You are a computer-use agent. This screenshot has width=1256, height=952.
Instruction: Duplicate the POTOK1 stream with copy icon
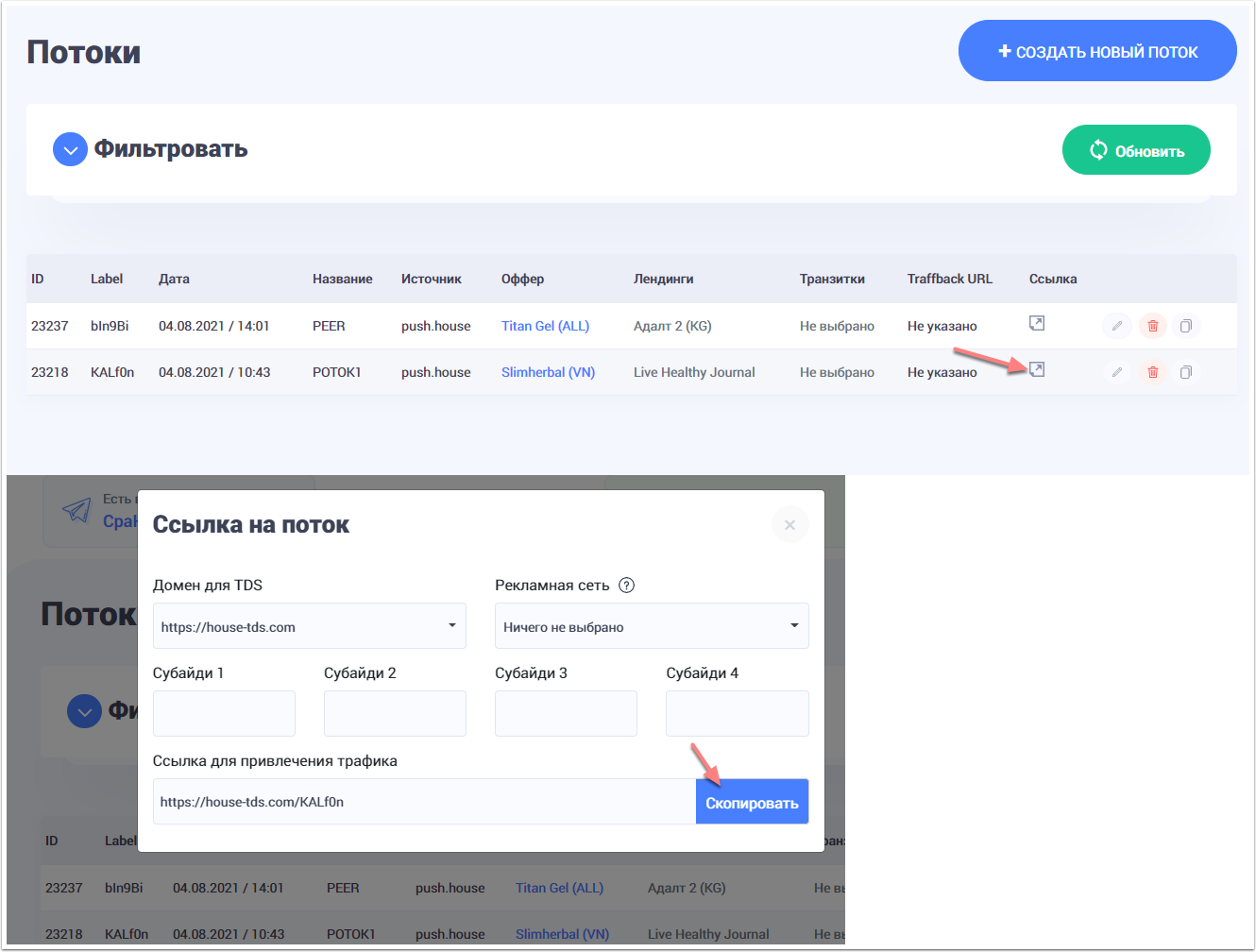point(1186,372)
